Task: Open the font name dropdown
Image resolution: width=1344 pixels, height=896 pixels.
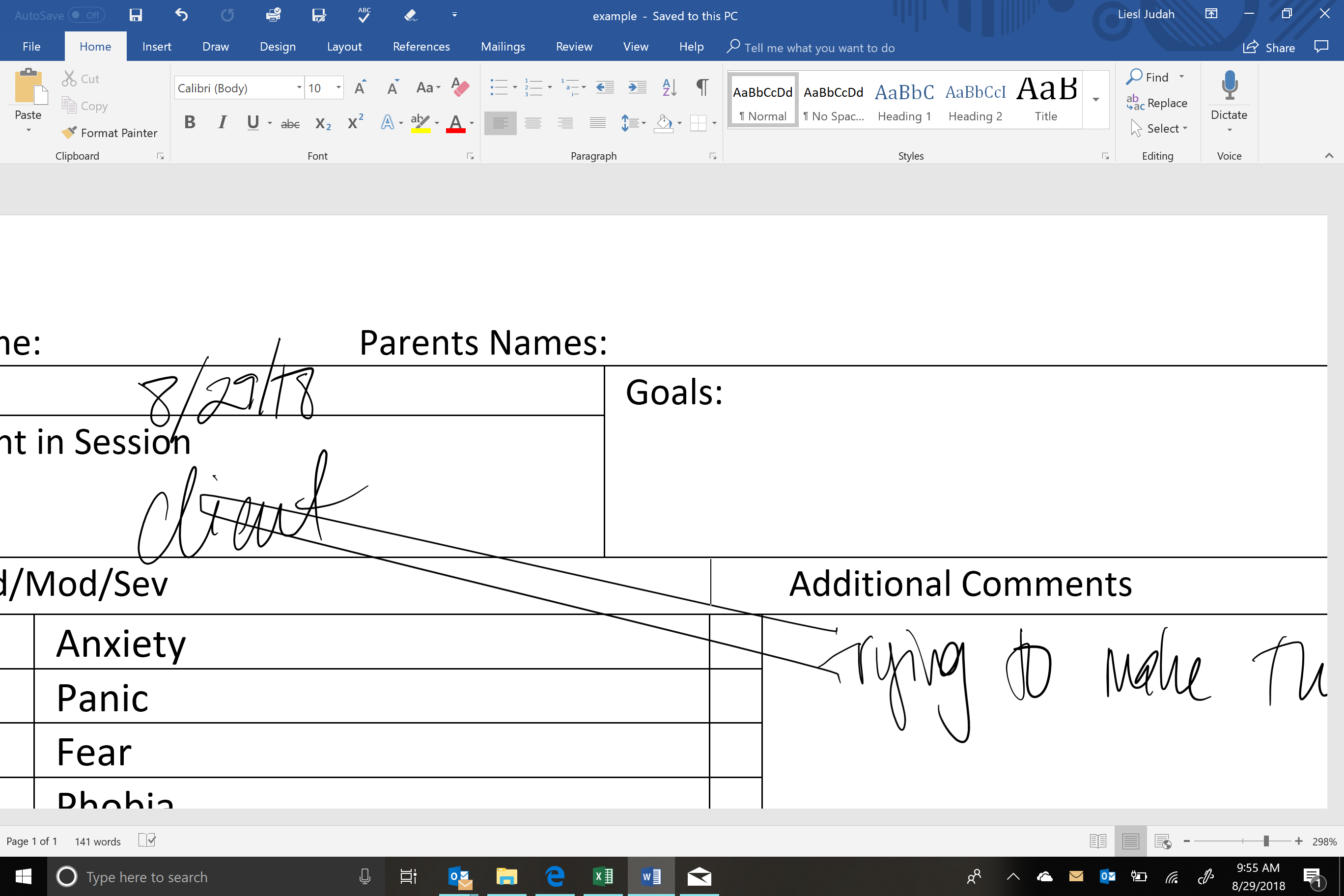Action: click(x=298, y=87)
